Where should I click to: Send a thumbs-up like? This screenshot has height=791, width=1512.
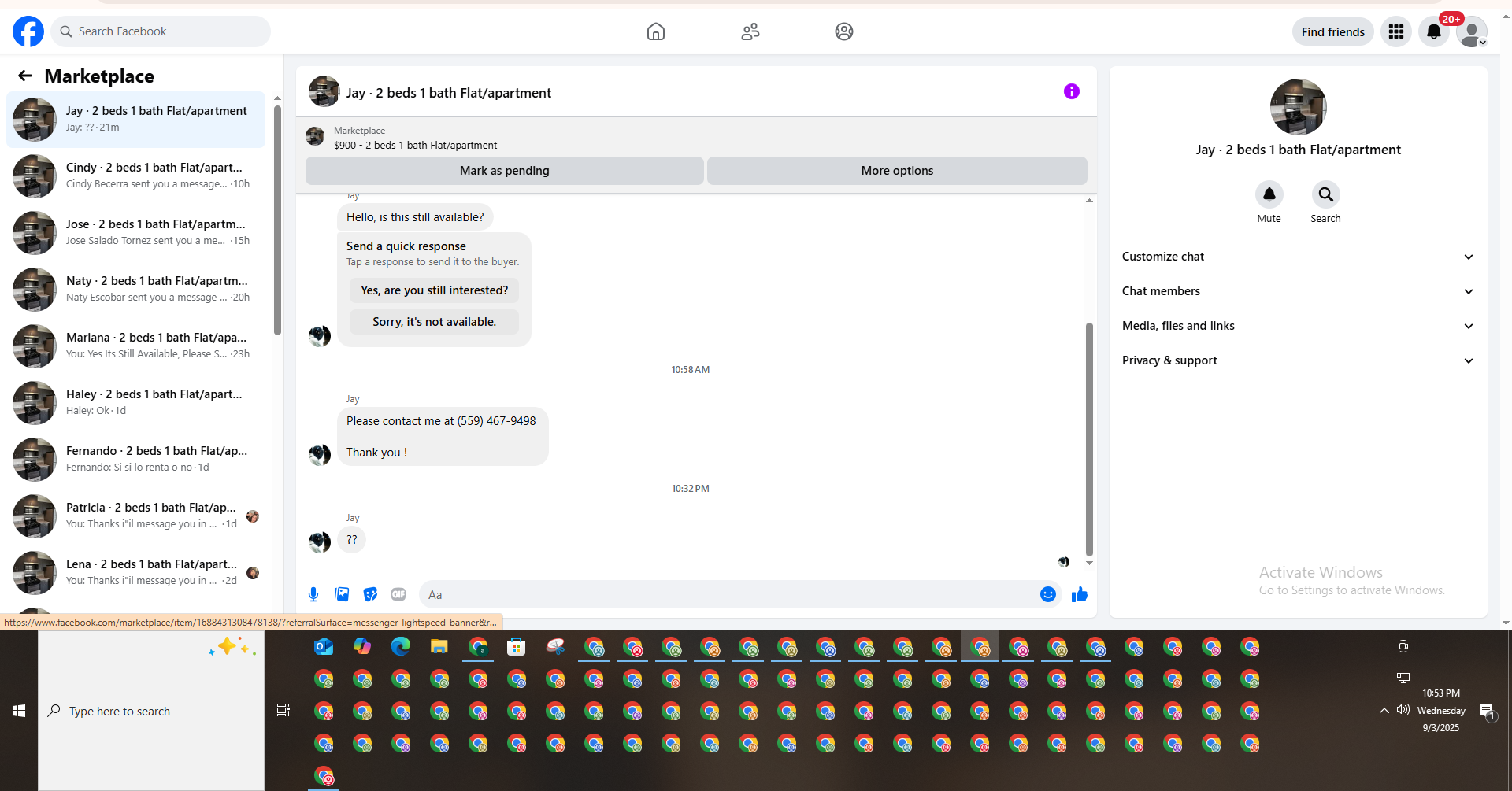1080,594
